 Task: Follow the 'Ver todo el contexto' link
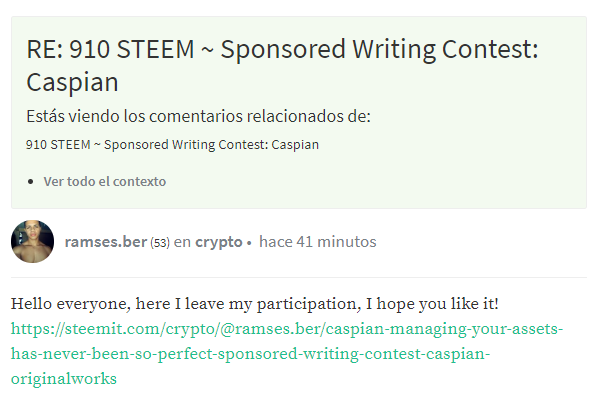point(105,182)
